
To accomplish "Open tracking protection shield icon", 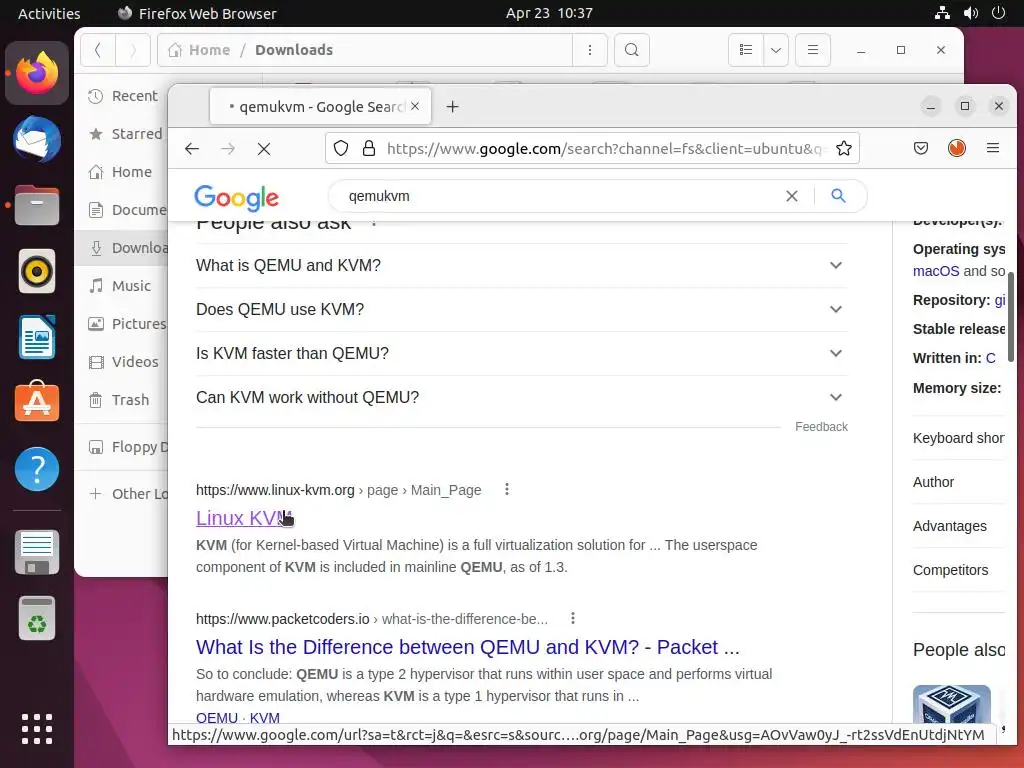I will [341, 148].
